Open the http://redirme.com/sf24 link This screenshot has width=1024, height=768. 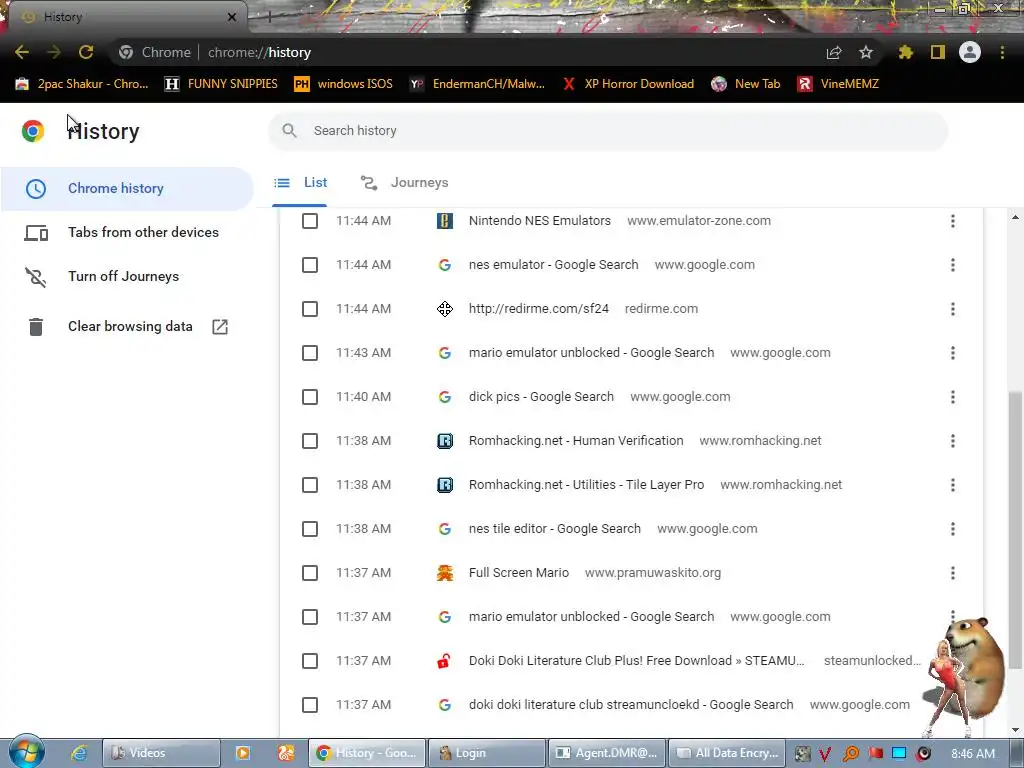click(x=539, y=309)
